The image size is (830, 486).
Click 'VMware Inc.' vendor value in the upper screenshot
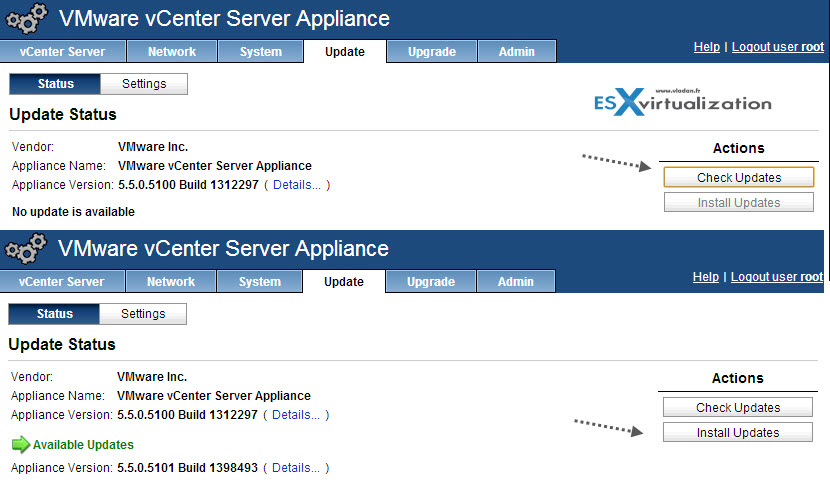[x=153, y=147]
